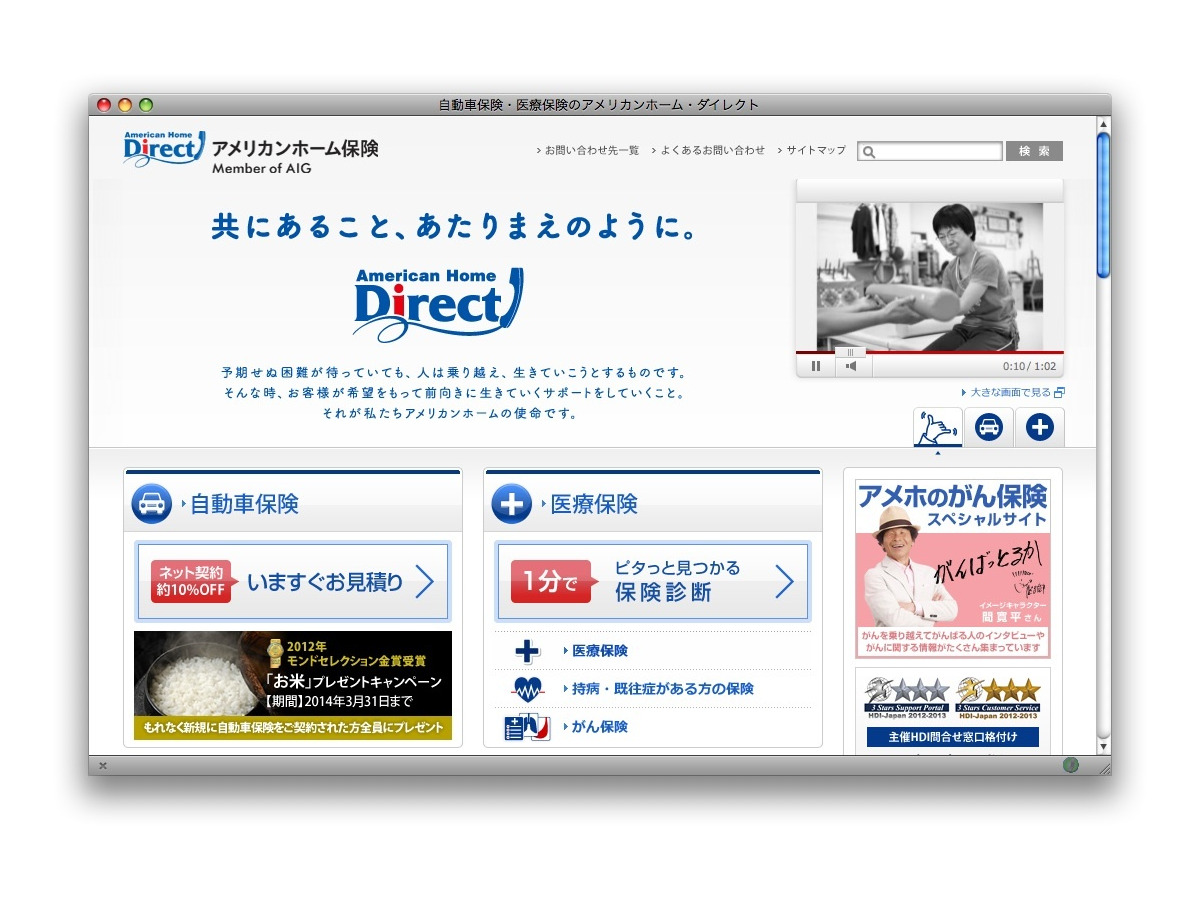Click the heartbeat icon for 持病・既往症 insurance
The image size is (1200, 900).
(x=527, y=689)
